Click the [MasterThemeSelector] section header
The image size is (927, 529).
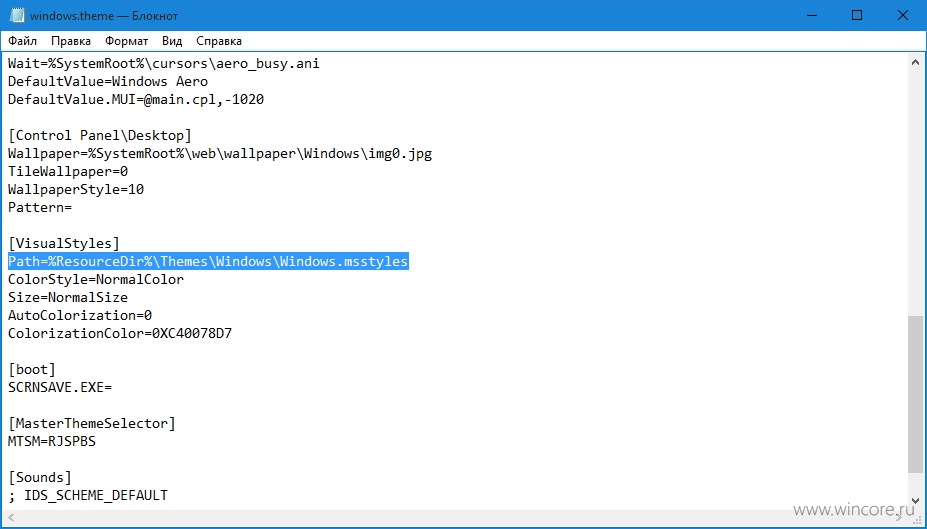click(92, 423)
